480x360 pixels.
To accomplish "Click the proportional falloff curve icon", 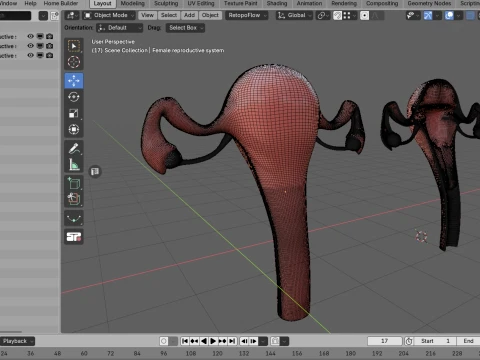I will click(x=376, y=16).
